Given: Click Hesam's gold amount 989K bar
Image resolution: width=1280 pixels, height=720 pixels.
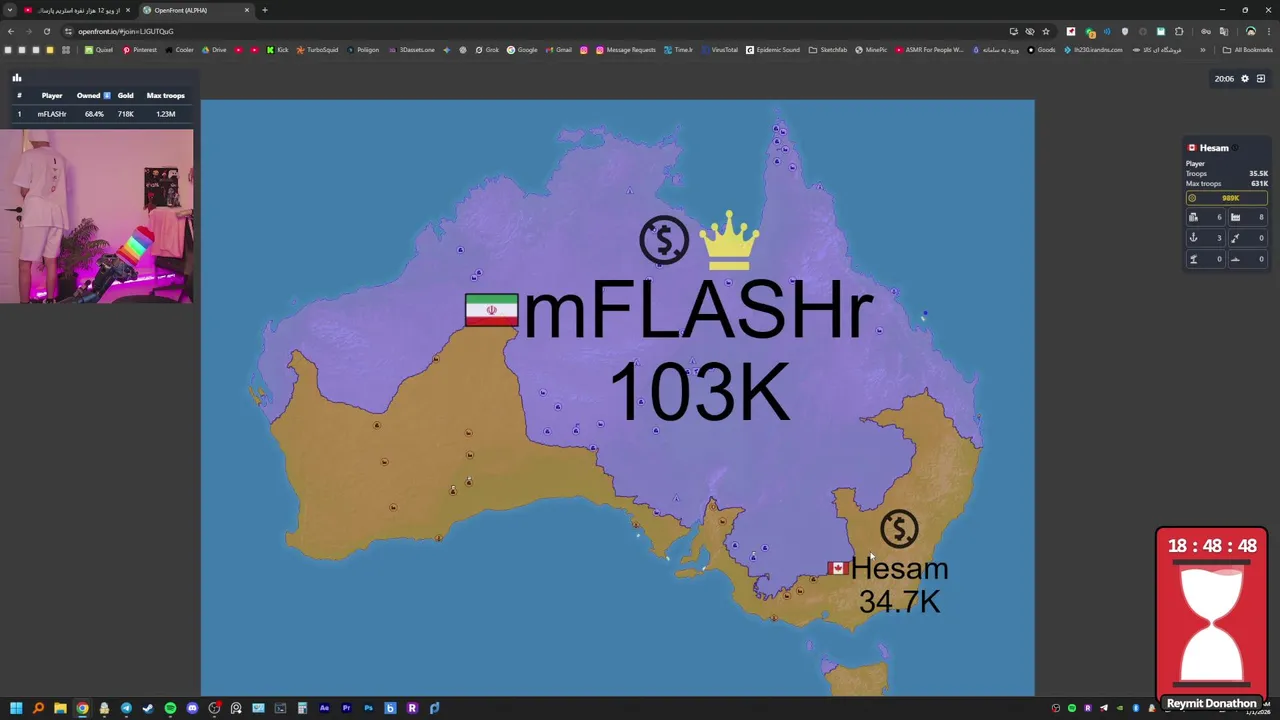Looking at the screenshot, I should 1227,198.
